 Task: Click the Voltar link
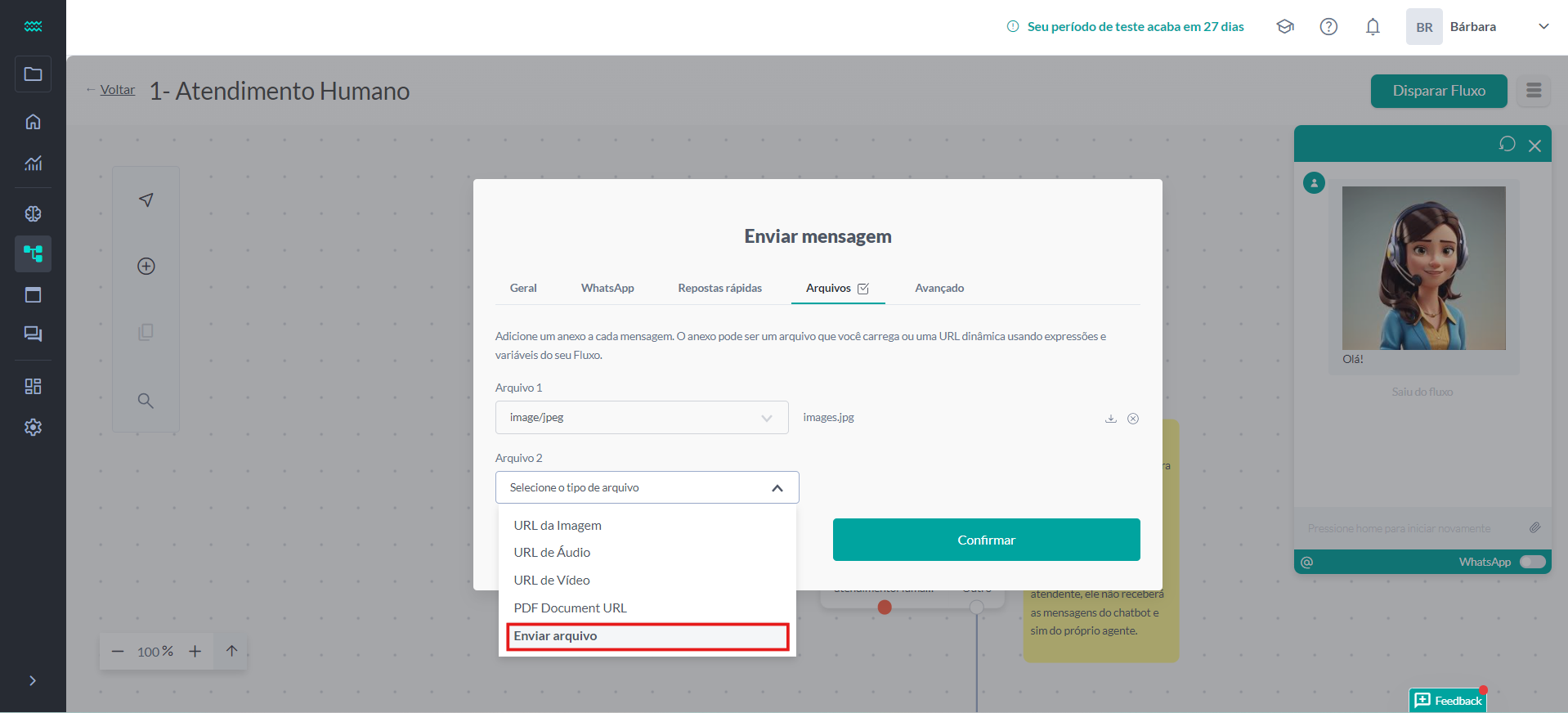tap(117, 90)
